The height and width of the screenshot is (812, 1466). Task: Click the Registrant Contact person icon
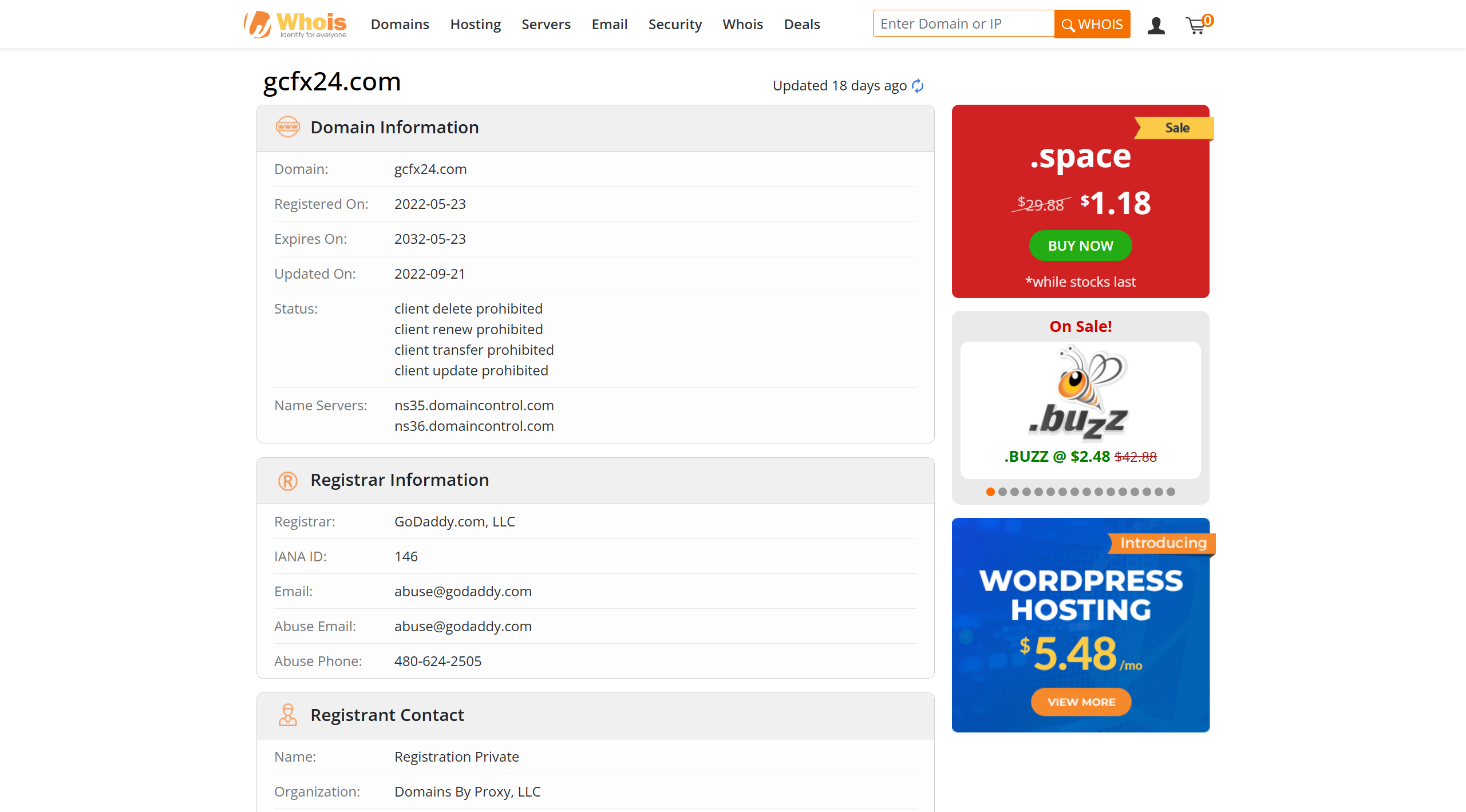pos(287,715)
